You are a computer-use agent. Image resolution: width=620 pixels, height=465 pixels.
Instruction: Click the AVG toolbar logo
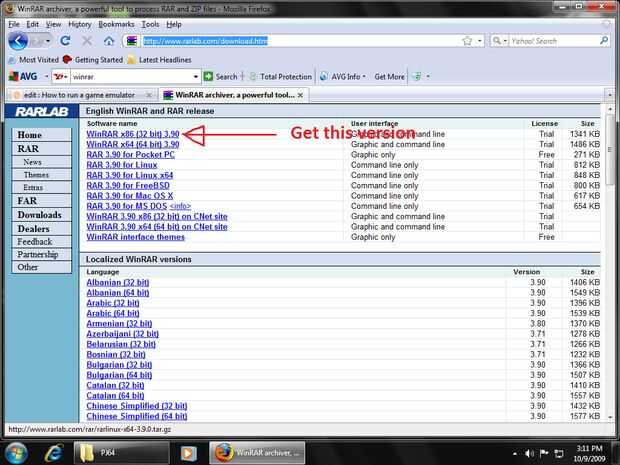click(x=23, y=76)
